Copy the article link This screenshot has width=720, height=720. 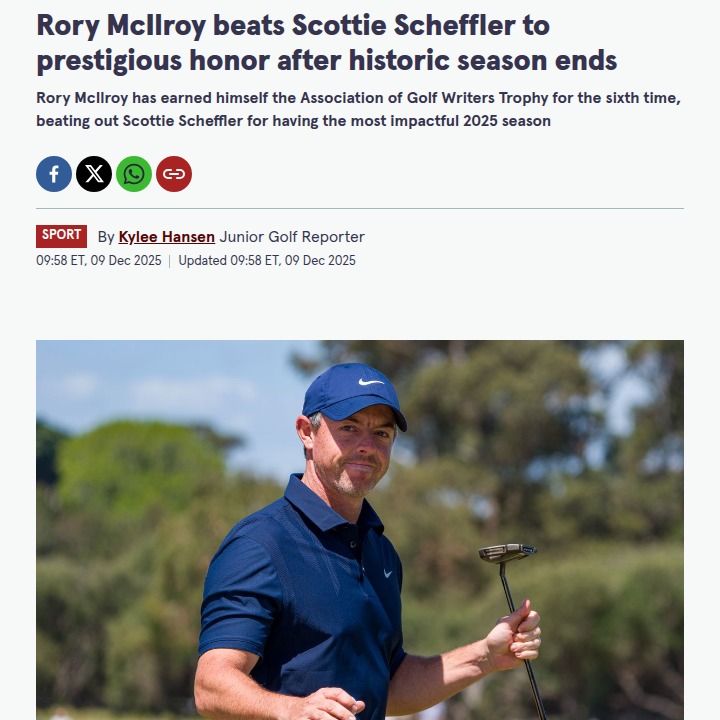tap(174, 174)
